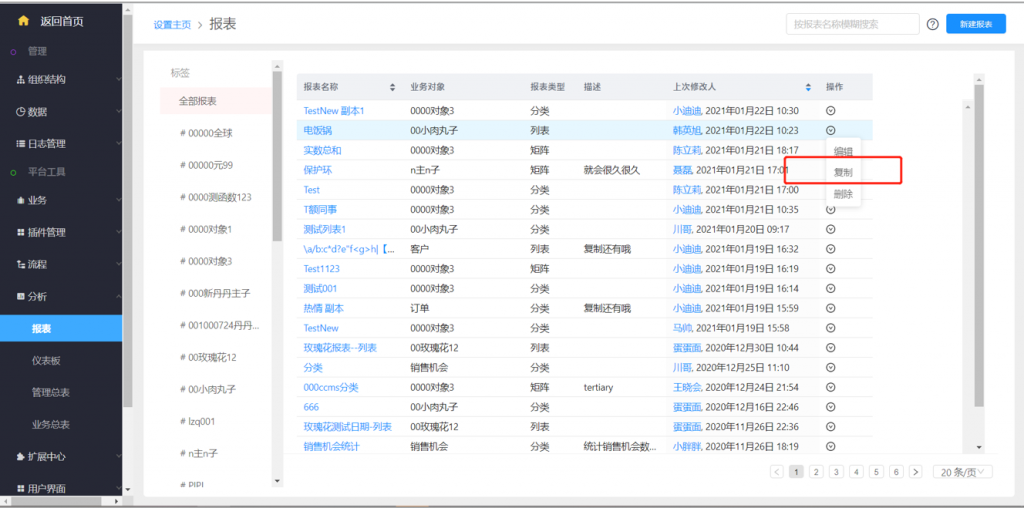Expand the 流程 sidebar menu

(118, 265)
